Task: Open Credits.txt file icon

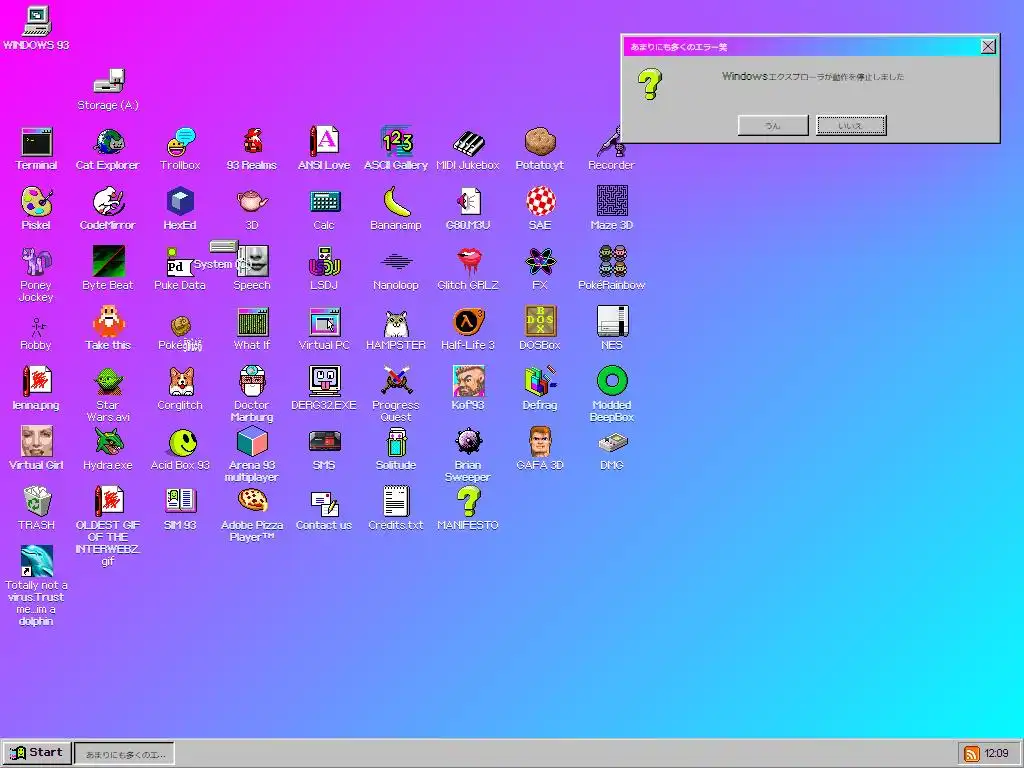Action: pos(396,502)
